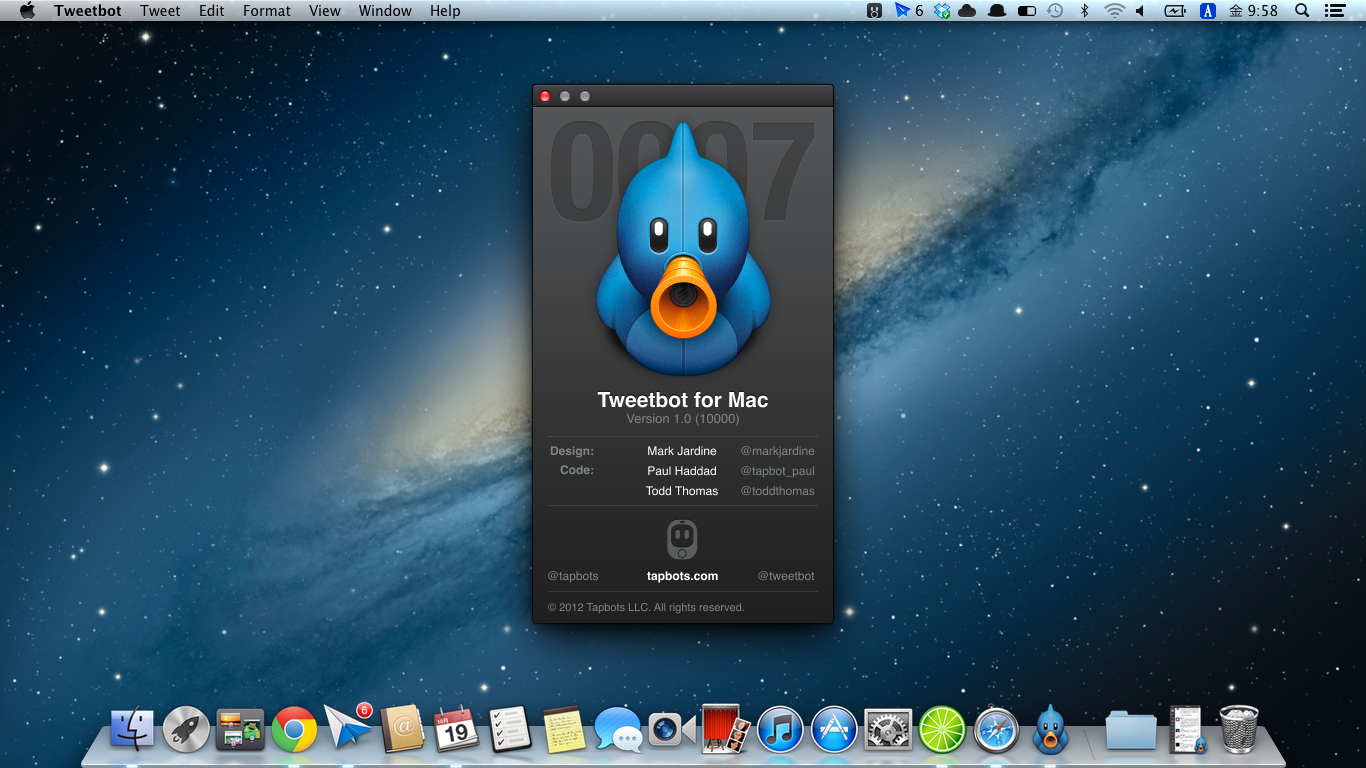Open the Format menu
The width and height of the screenshot is (1366, 768).
click(267, 11)
